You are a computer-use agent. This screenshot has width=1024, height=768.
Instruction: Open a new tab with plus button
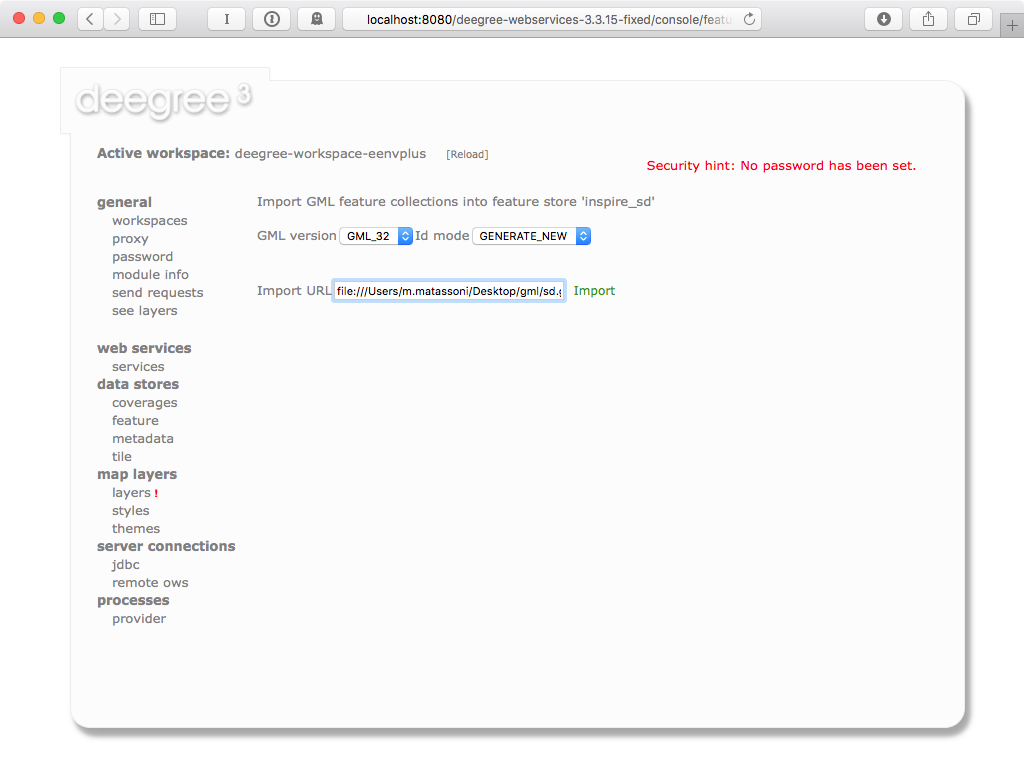tap(1012, 26)
